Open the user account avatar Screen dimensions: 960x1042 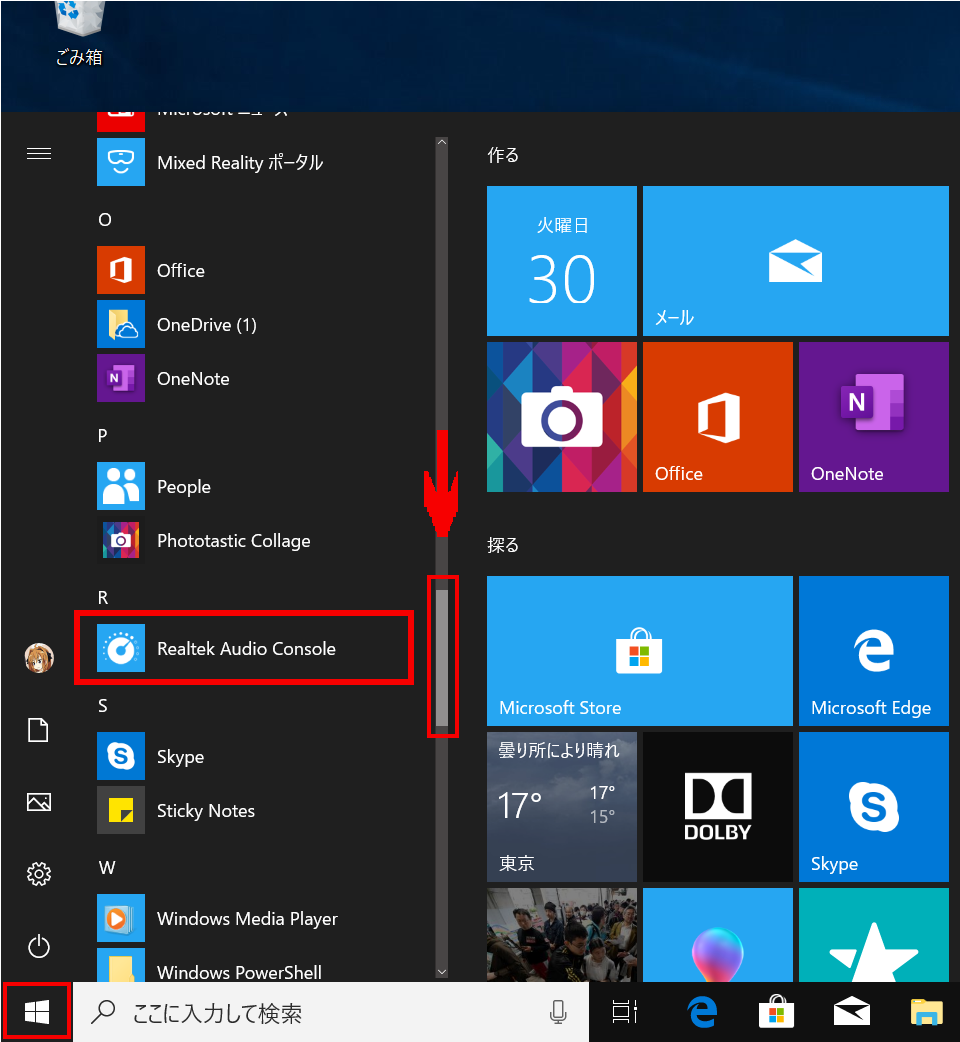pyautogui.click(x=39, y=658)
